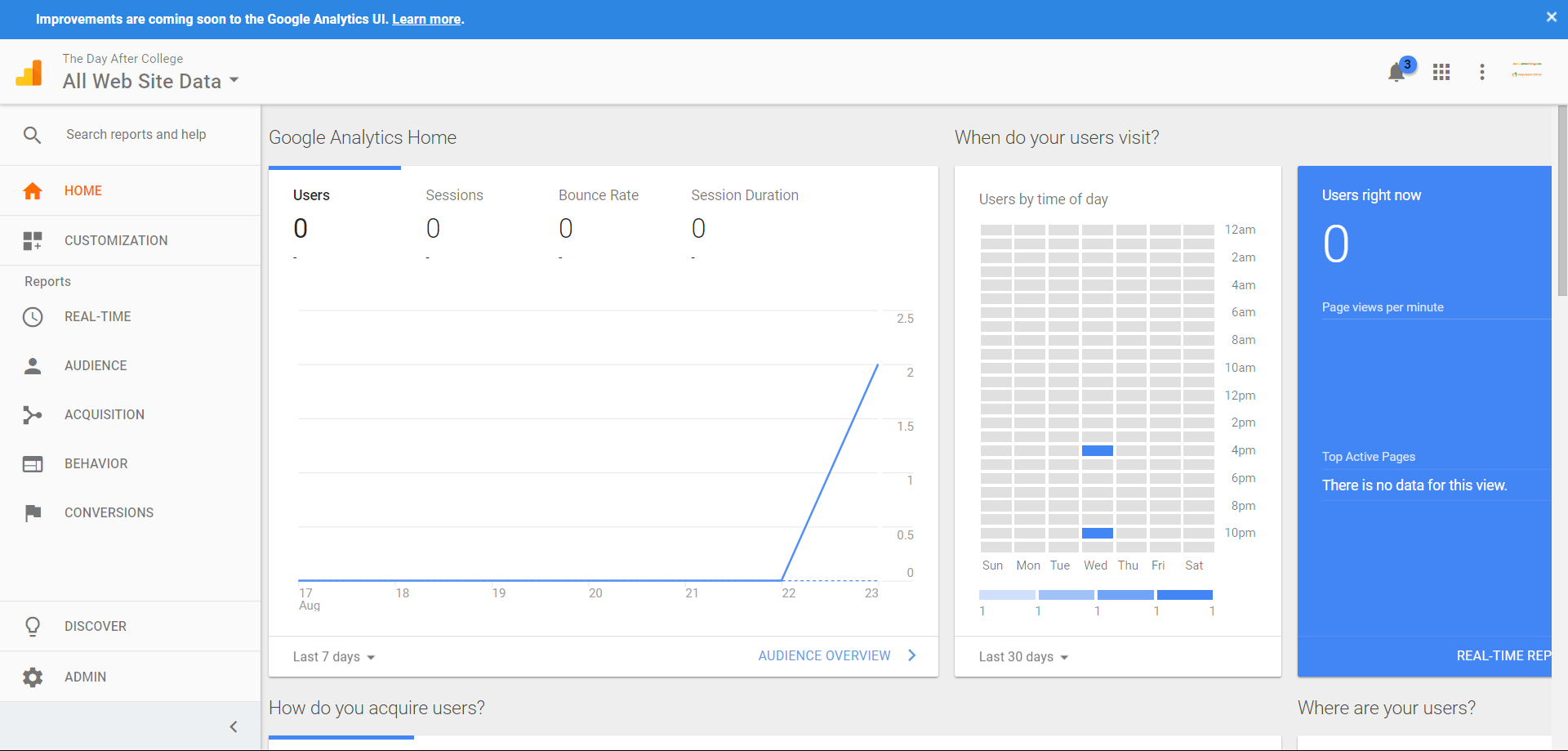Screen dimensions: 1568x751
Task: Select the Sessions metric tab
Action: click(x=454, y=195)
